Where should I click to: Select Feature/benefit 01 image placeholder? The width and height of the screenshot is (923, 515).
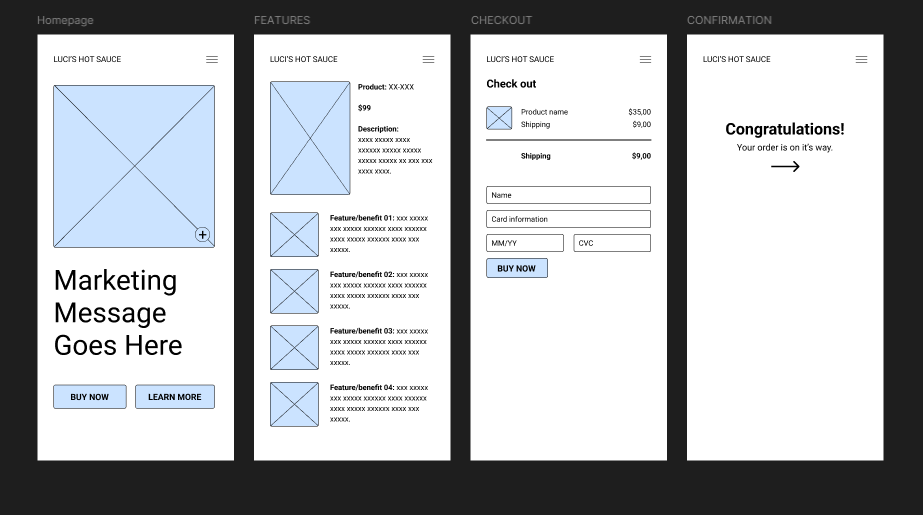(x=294, y=234)
